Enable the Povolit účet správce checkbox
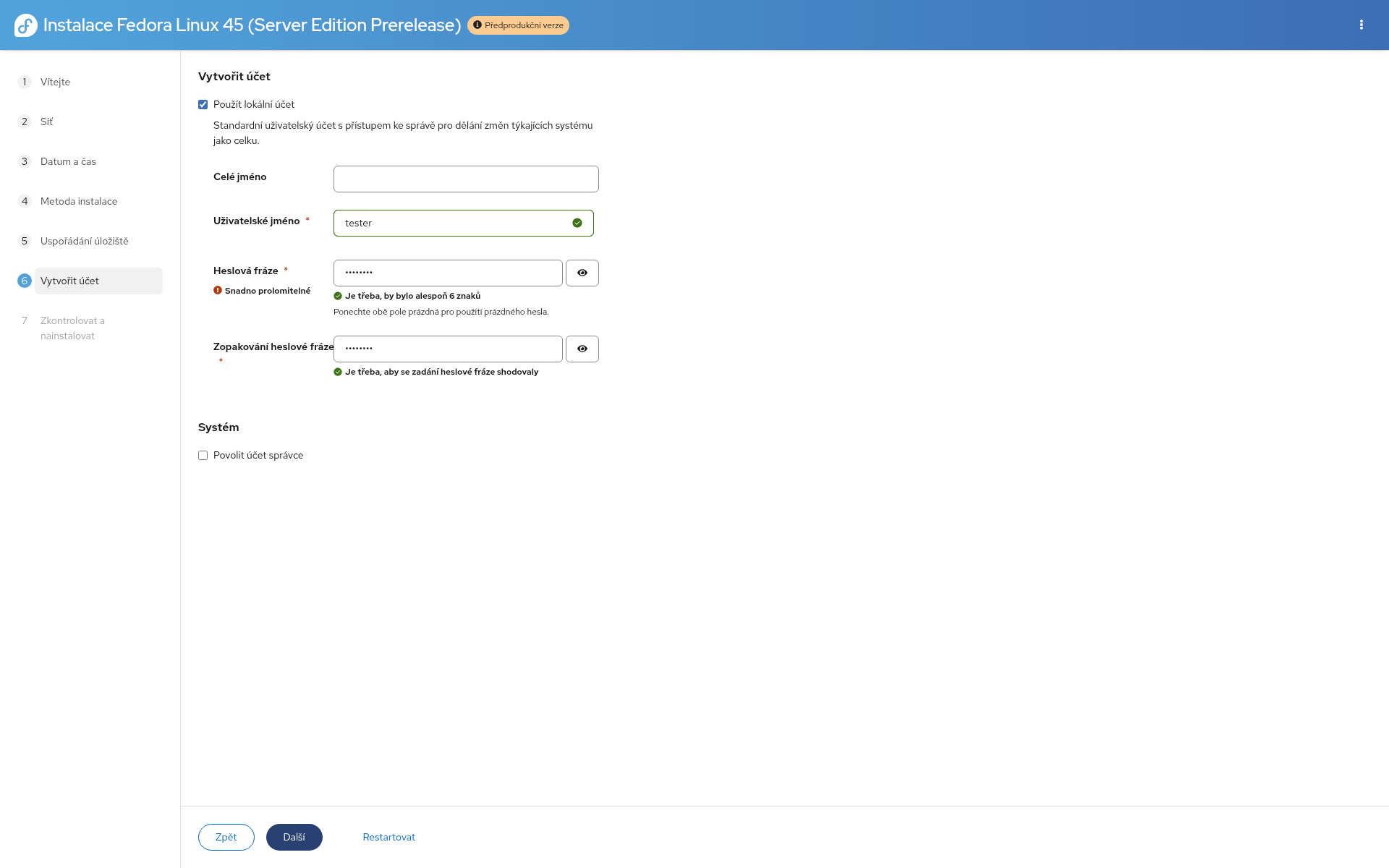Screen dimensions: 1389x868 click(203, 456)
